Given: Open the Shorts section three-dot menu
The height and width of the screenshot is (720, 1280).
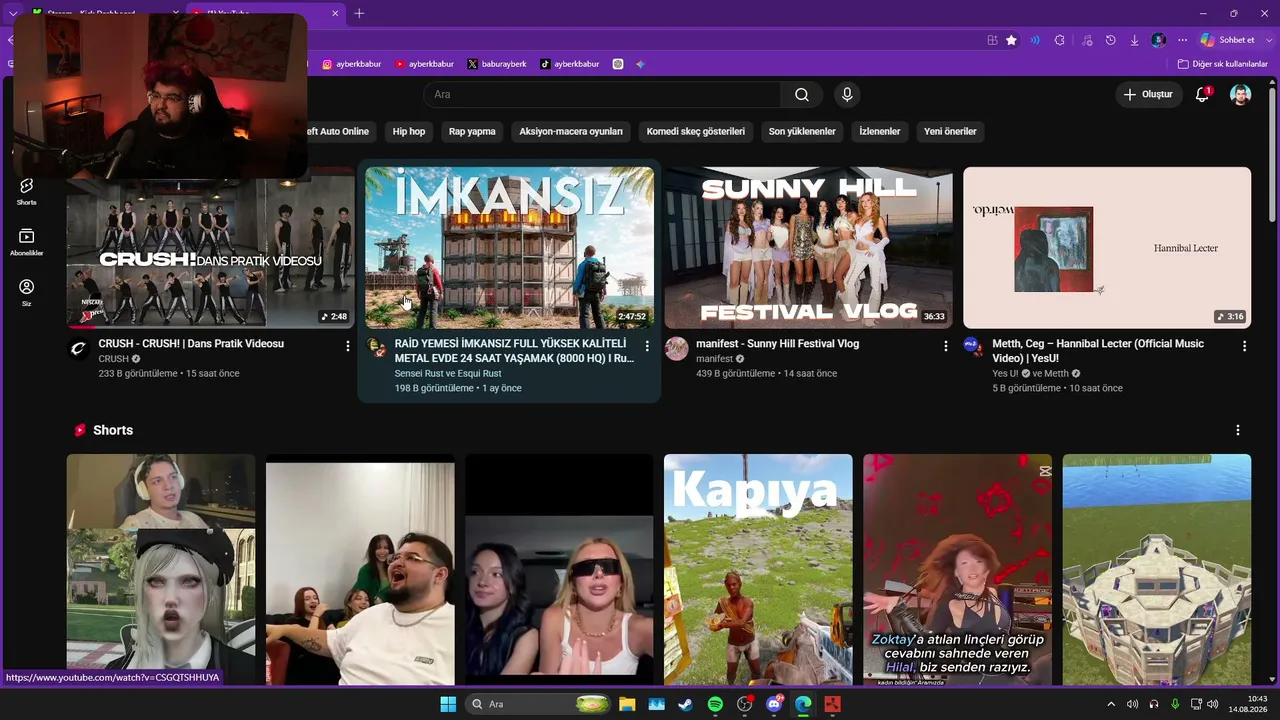Looking at the screenshot, I should (1238, 430).
